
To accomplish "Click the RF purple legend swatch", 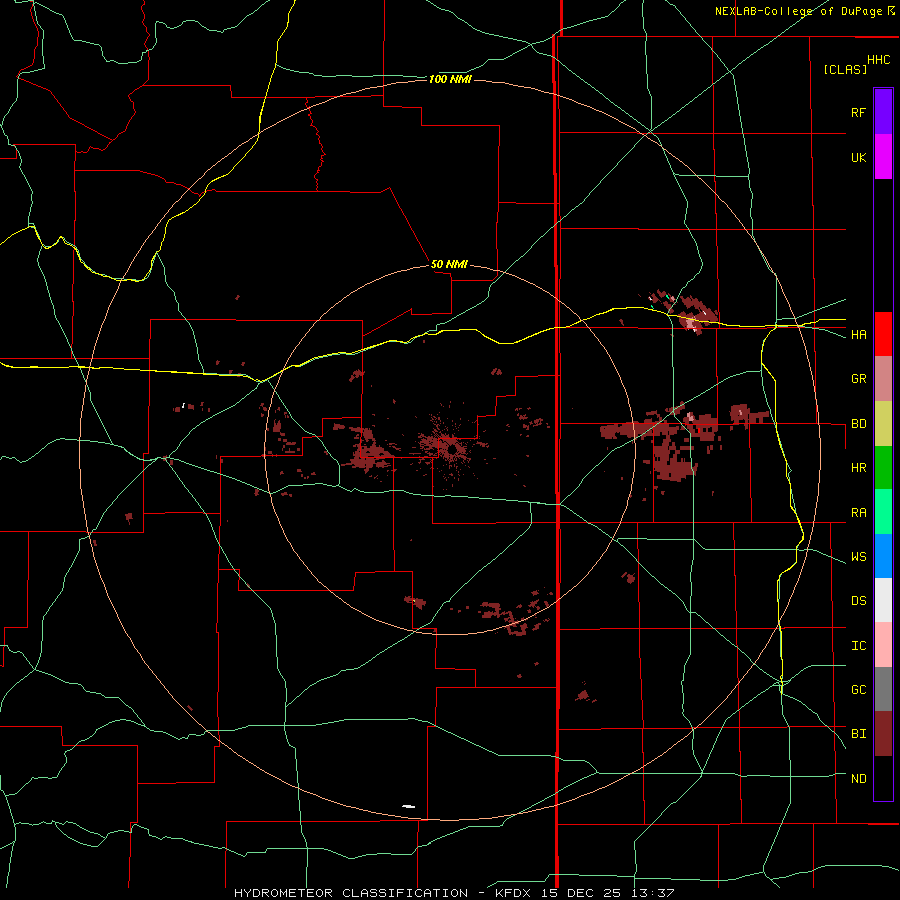I will (x=883, y=111).
